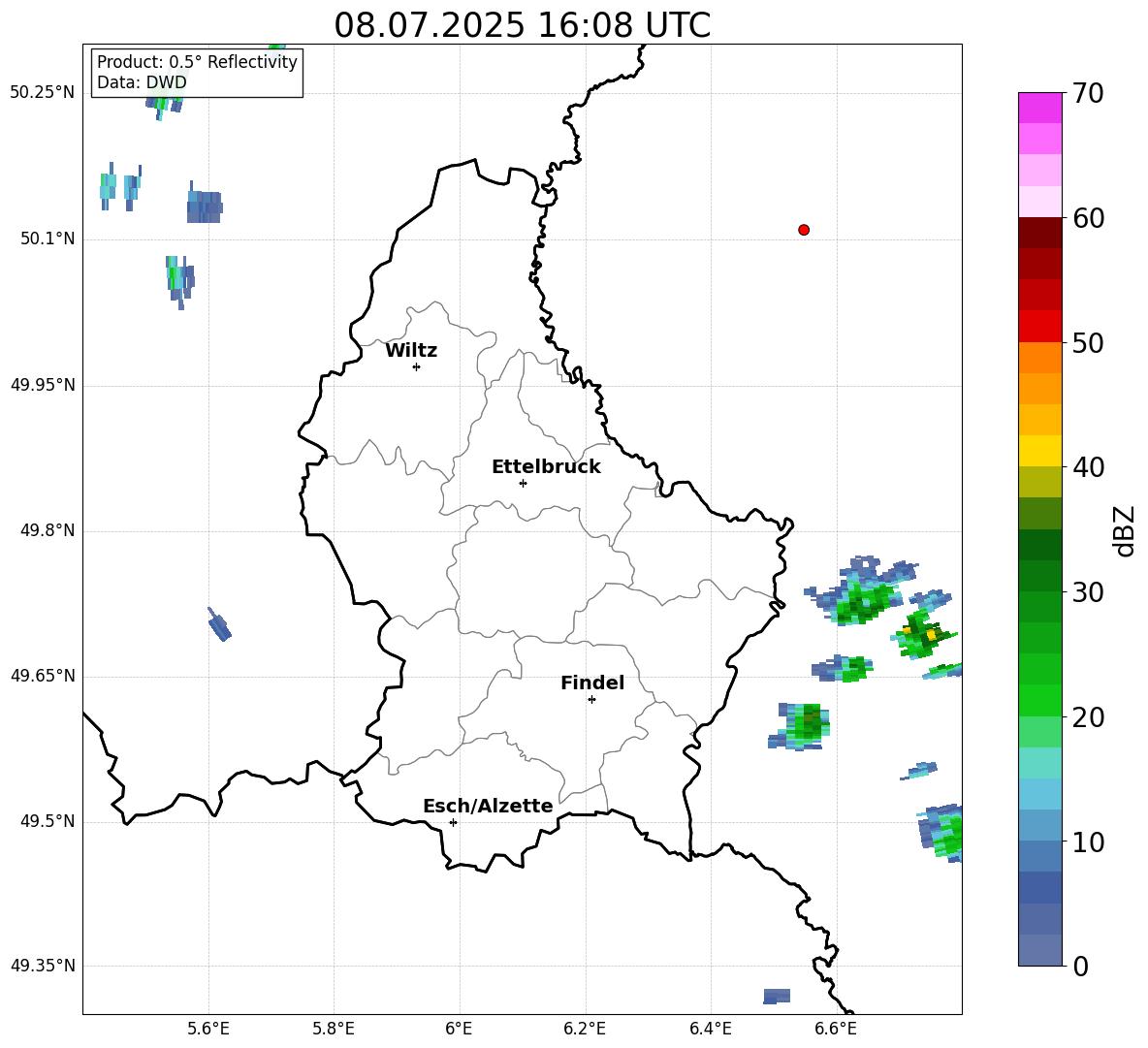Click the dark maroon colorbar segment below 60
Image resolution: width=1148 pixels, height=1048 pixels.
coord(1039,233)
